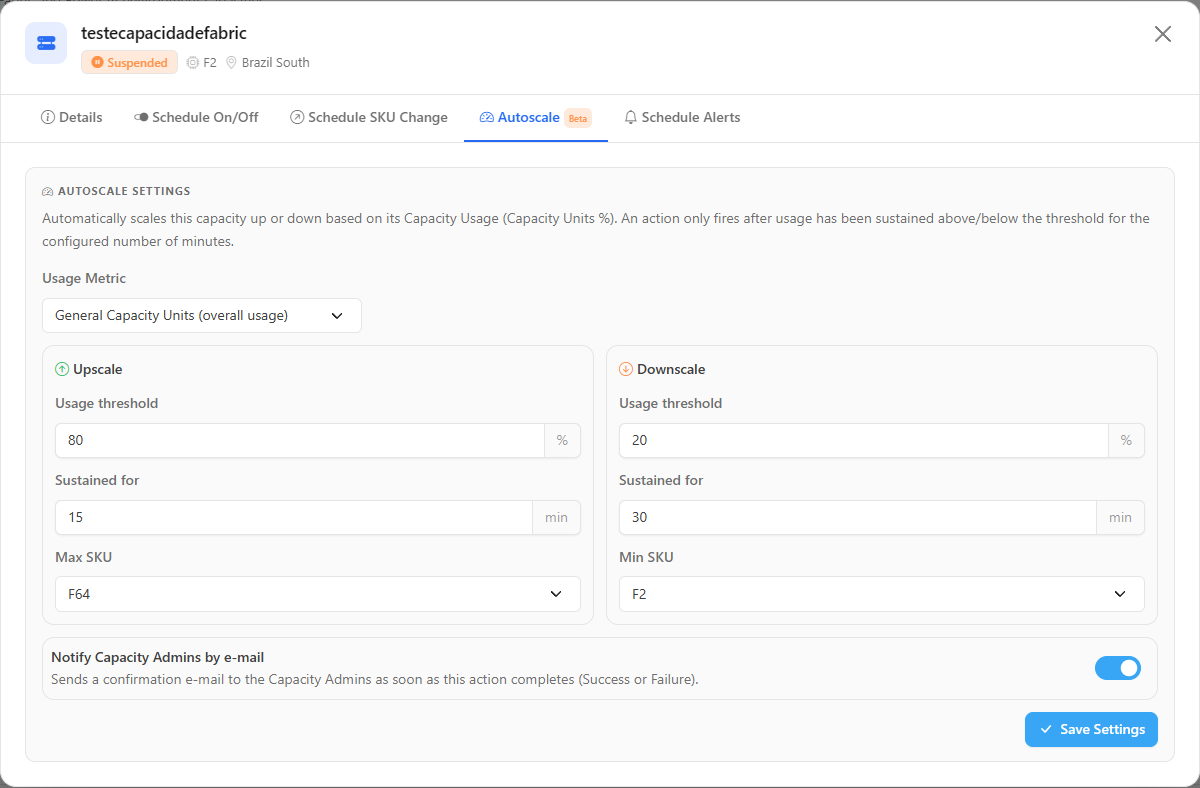The width and height of the screenshot is (1200, 788).
Task: Open the Usage Metric dropdown
Action: [202, 315]
